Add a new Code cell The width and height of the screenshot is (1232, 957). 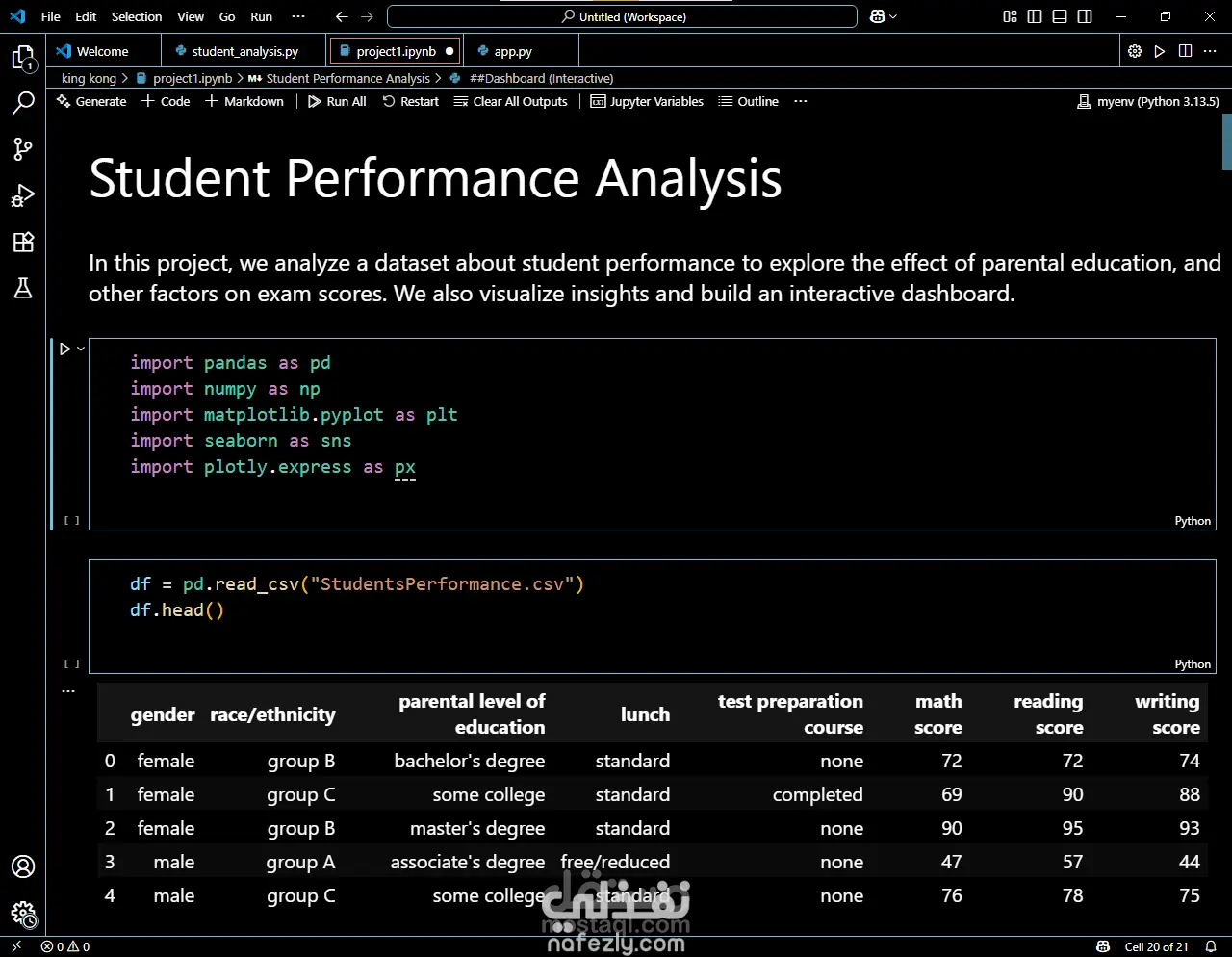coord(166,101)
